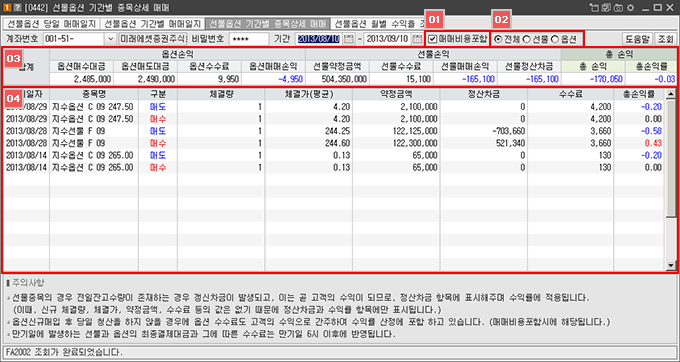Screen dimensions: 680x362
Task: Open the calendar picker for the start date
Action: pos(348,39)
